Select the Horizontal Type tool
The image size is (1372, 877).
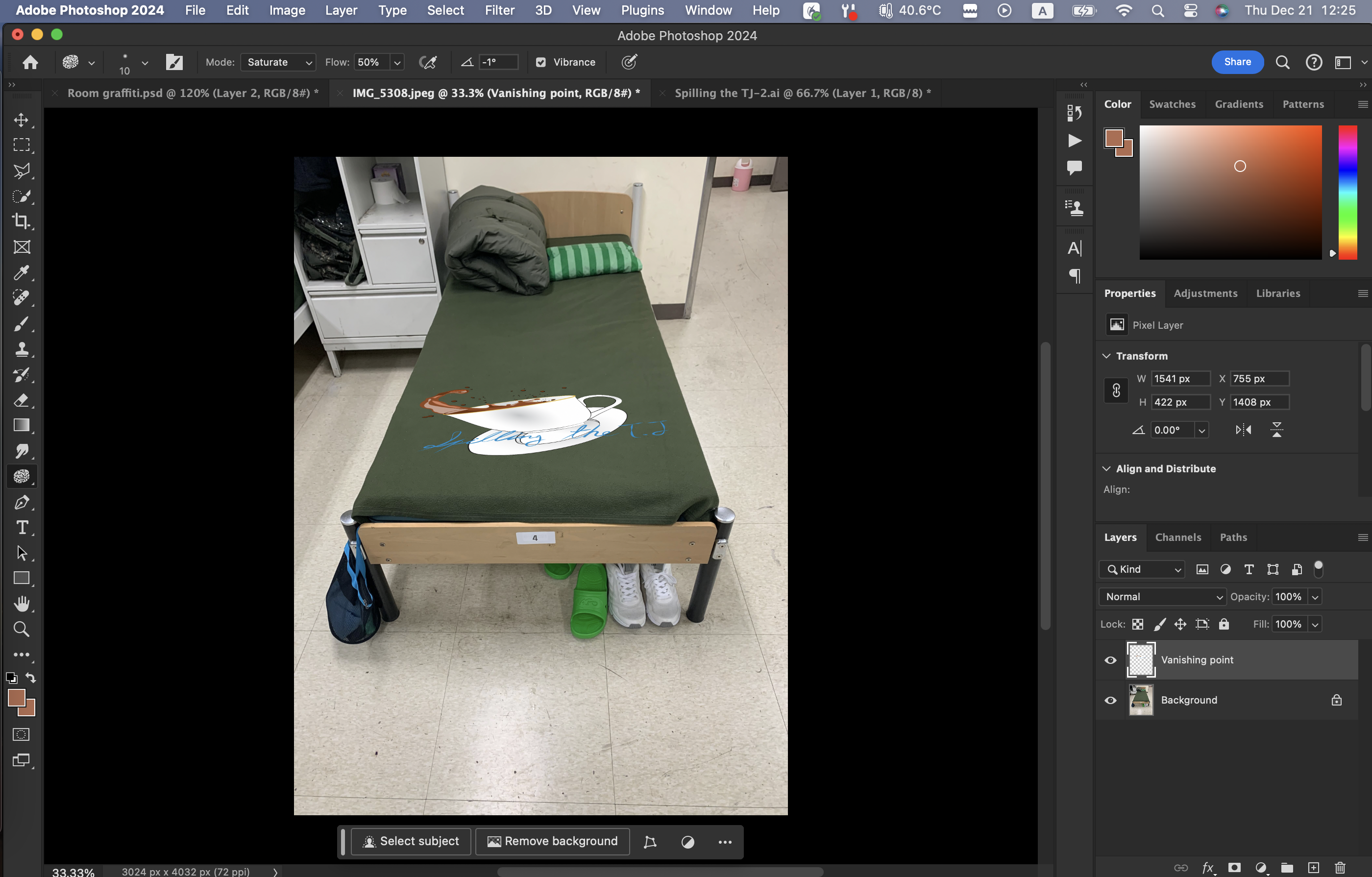[x=22, y=528]
